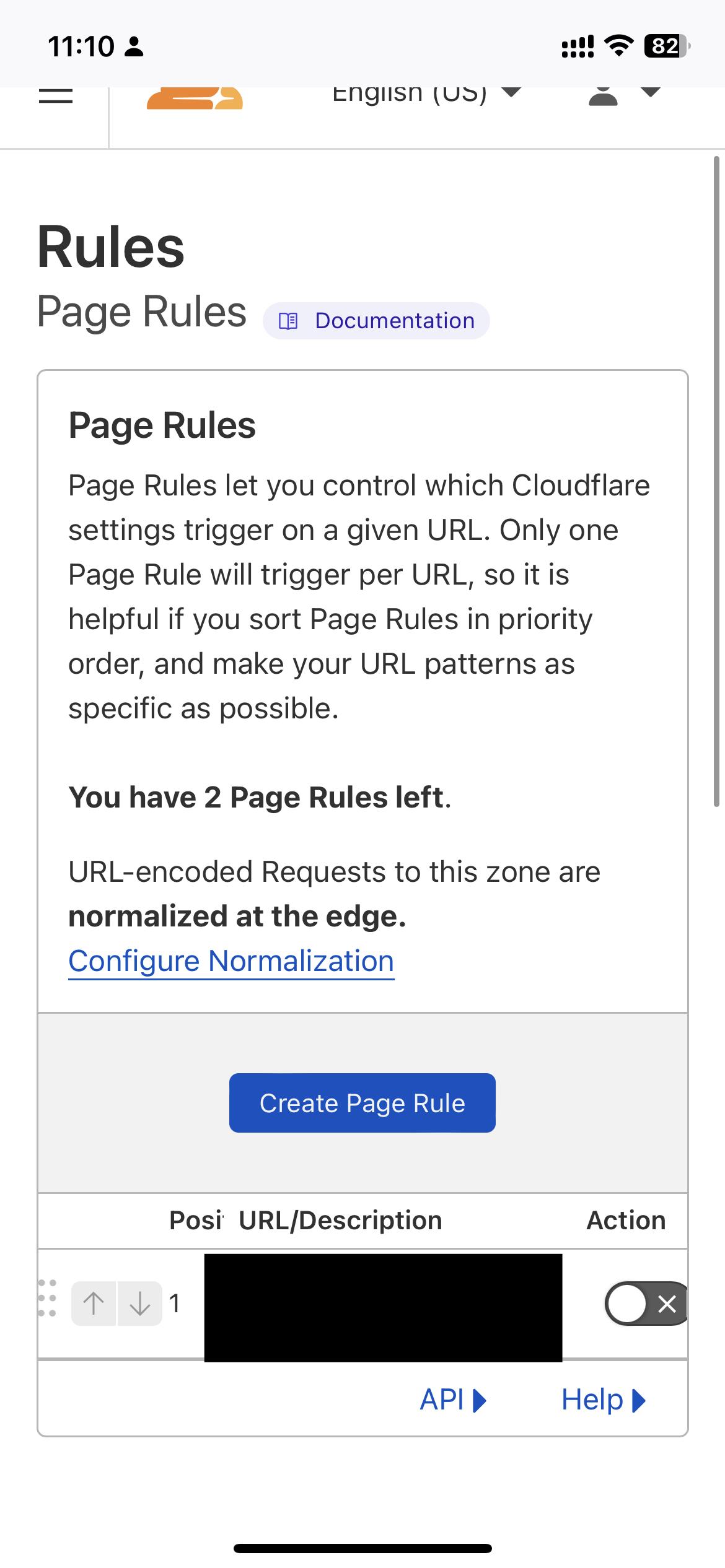
Task: Open the Configure Normalization link
Action: tap(231, 960)
